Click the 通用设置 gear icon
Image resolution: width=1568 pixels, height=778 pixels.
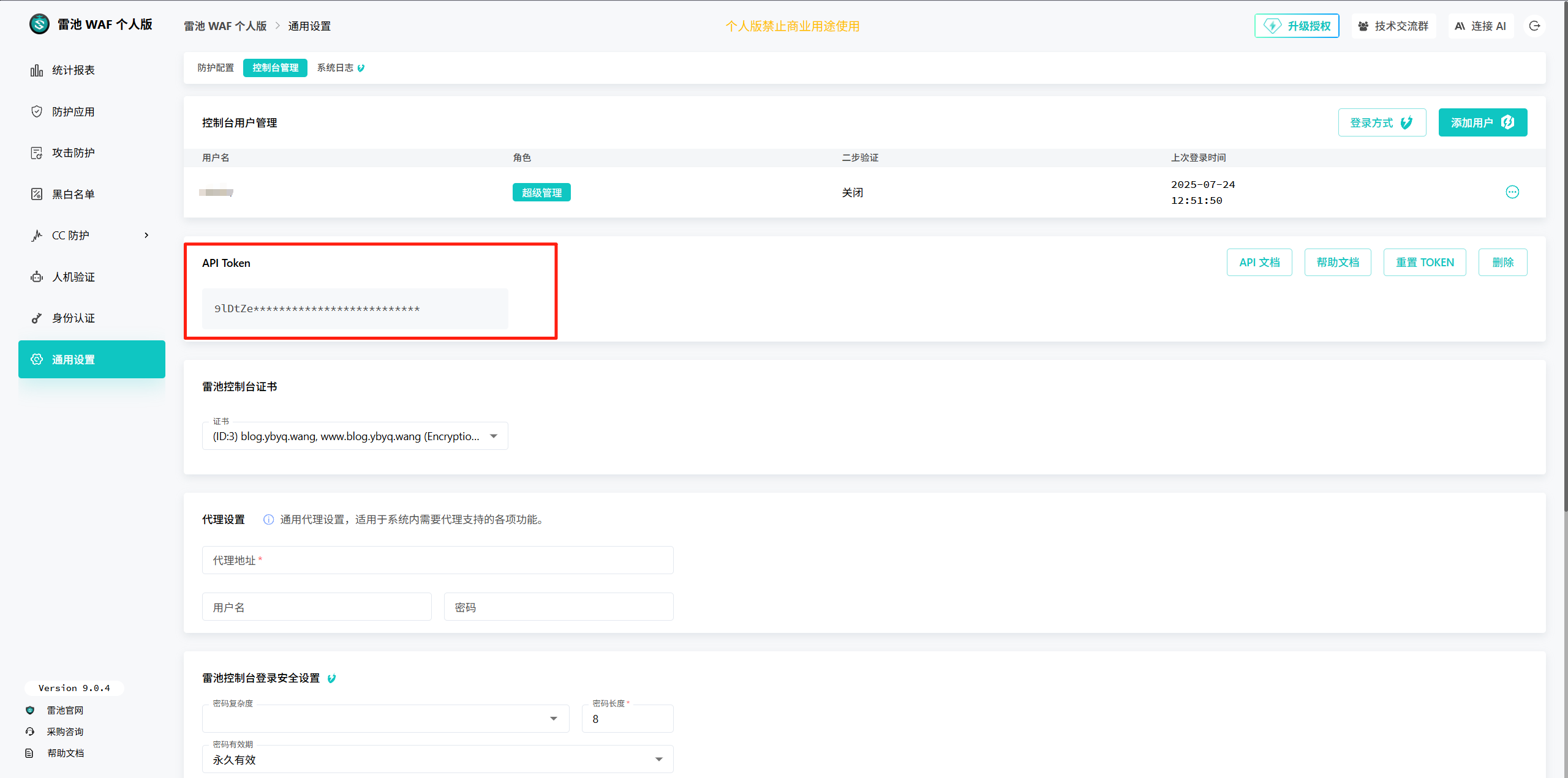tap(37, 359)
